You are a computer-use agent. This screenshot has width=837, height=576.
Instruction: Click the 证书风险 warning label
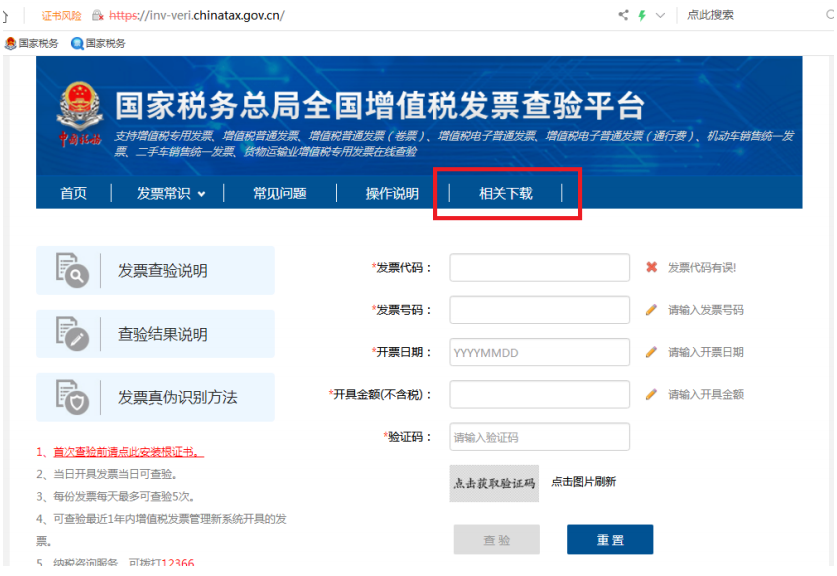pos(61,15)
